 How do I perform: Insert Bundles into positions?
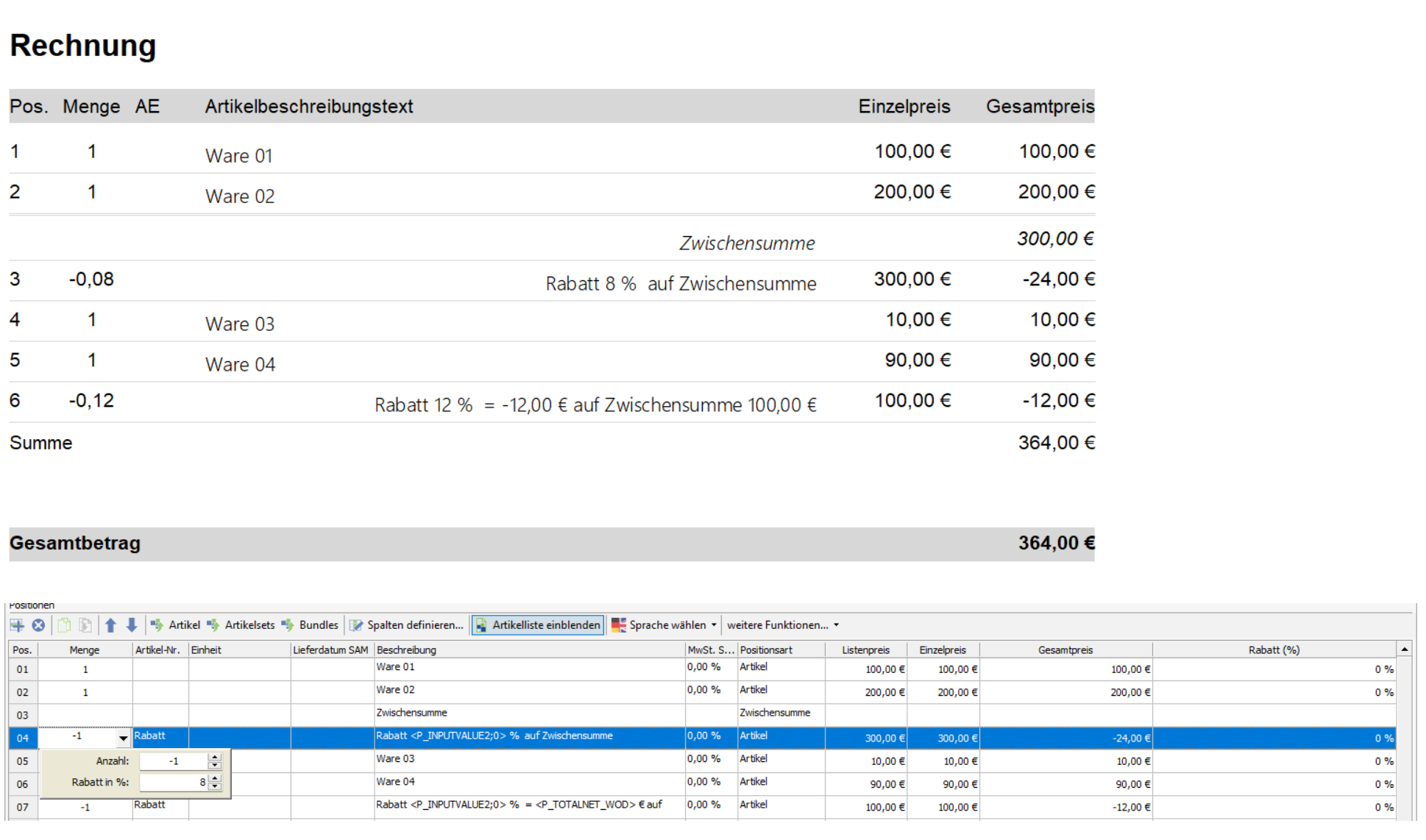coord(310,625)
